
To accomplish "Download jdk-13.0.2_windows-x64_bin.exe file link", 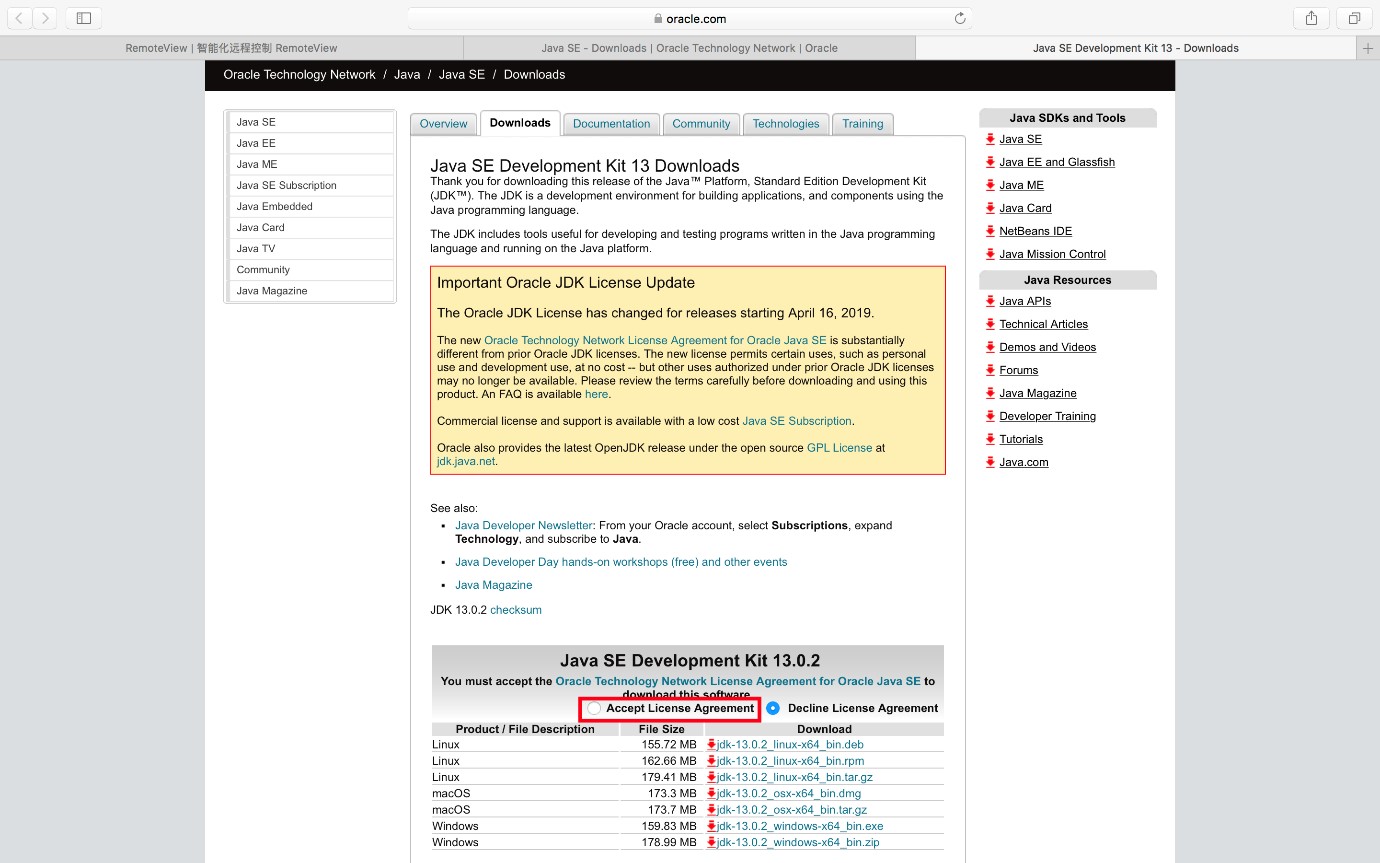I will pos(800,826).
